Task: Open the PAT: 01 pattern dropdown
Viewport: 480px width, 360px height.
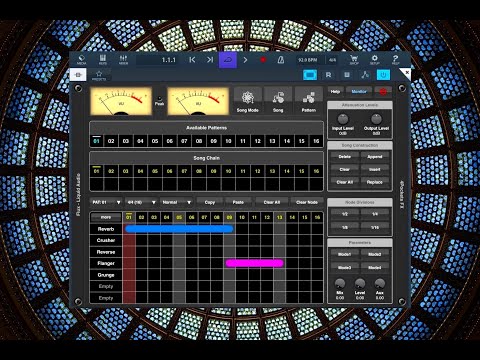Action: 106,202
